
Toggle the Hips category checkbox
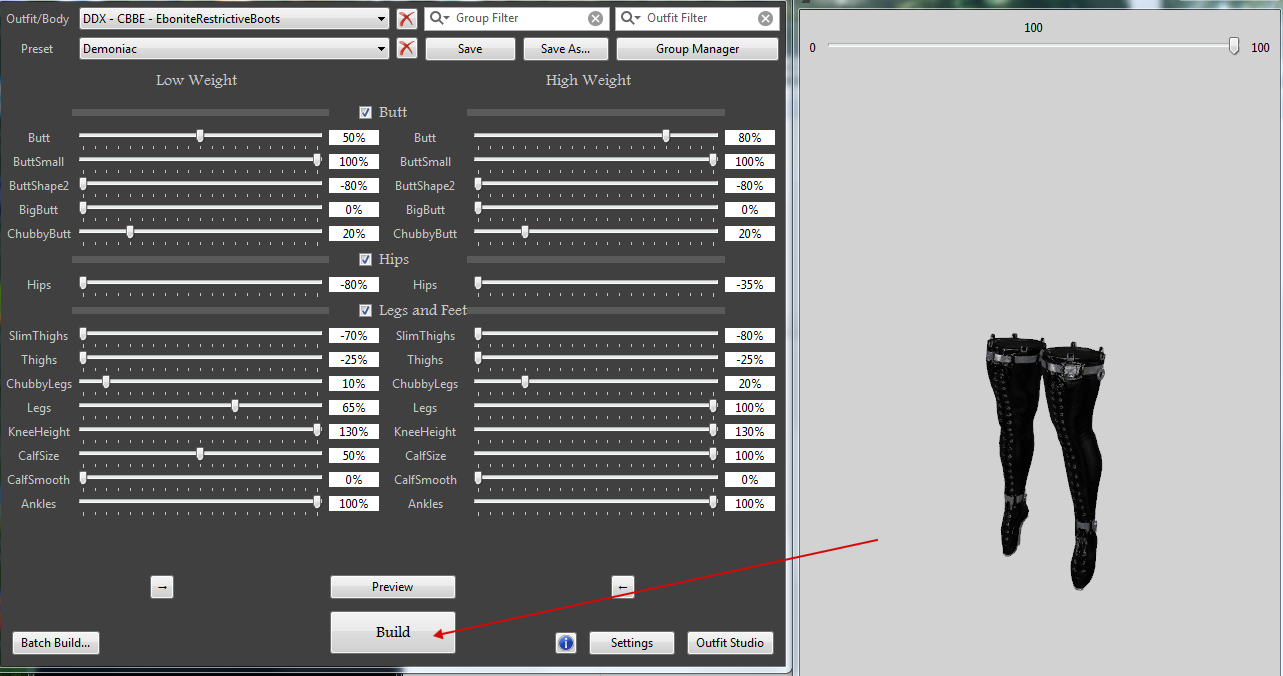pos(365,259)
